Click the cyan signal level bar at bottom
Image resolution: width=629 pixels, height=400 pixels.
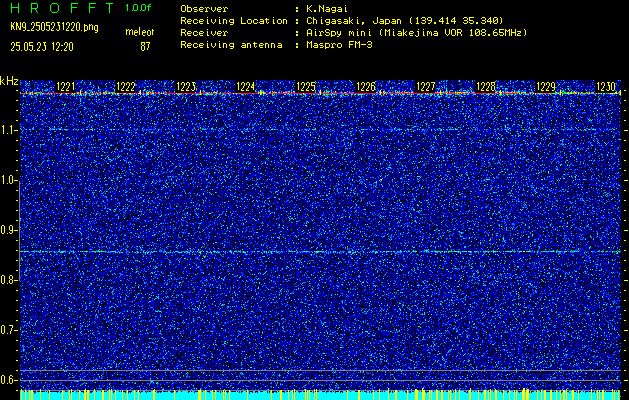[x=320, y=395]
